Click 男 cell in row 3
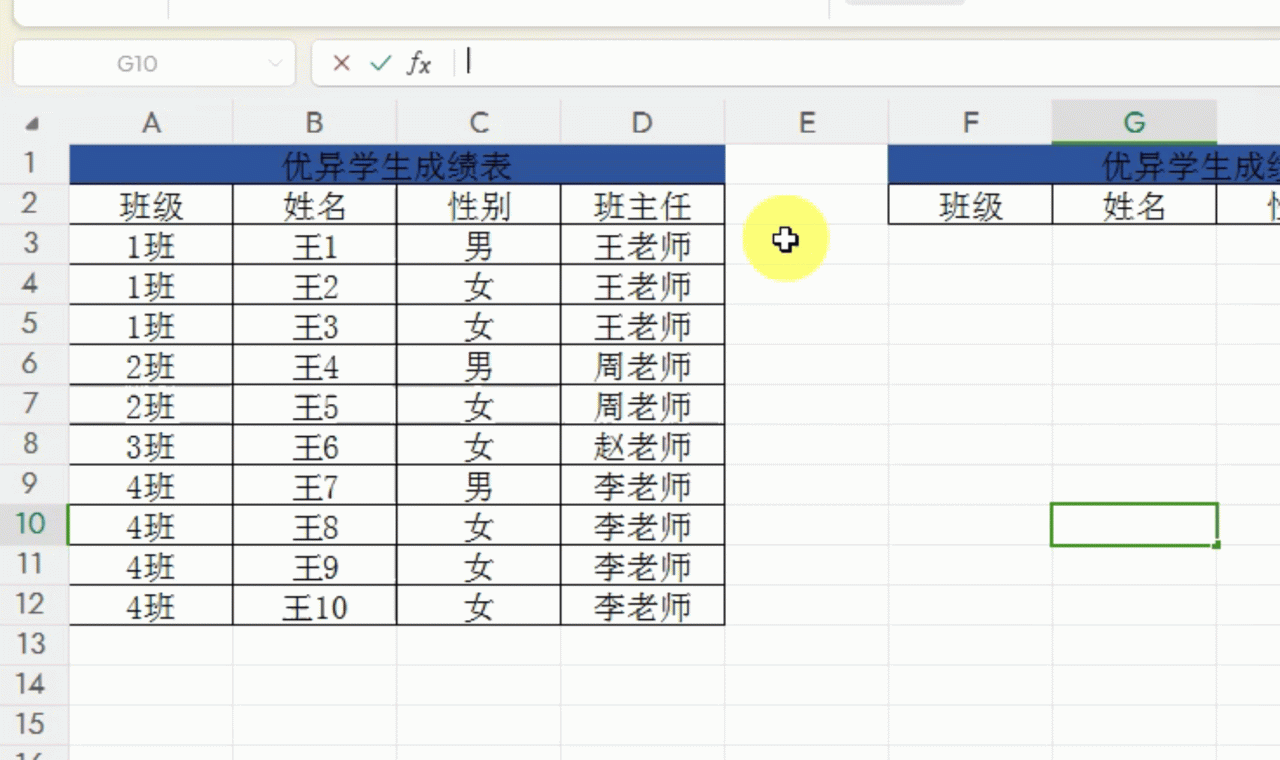 pos(479,245)
